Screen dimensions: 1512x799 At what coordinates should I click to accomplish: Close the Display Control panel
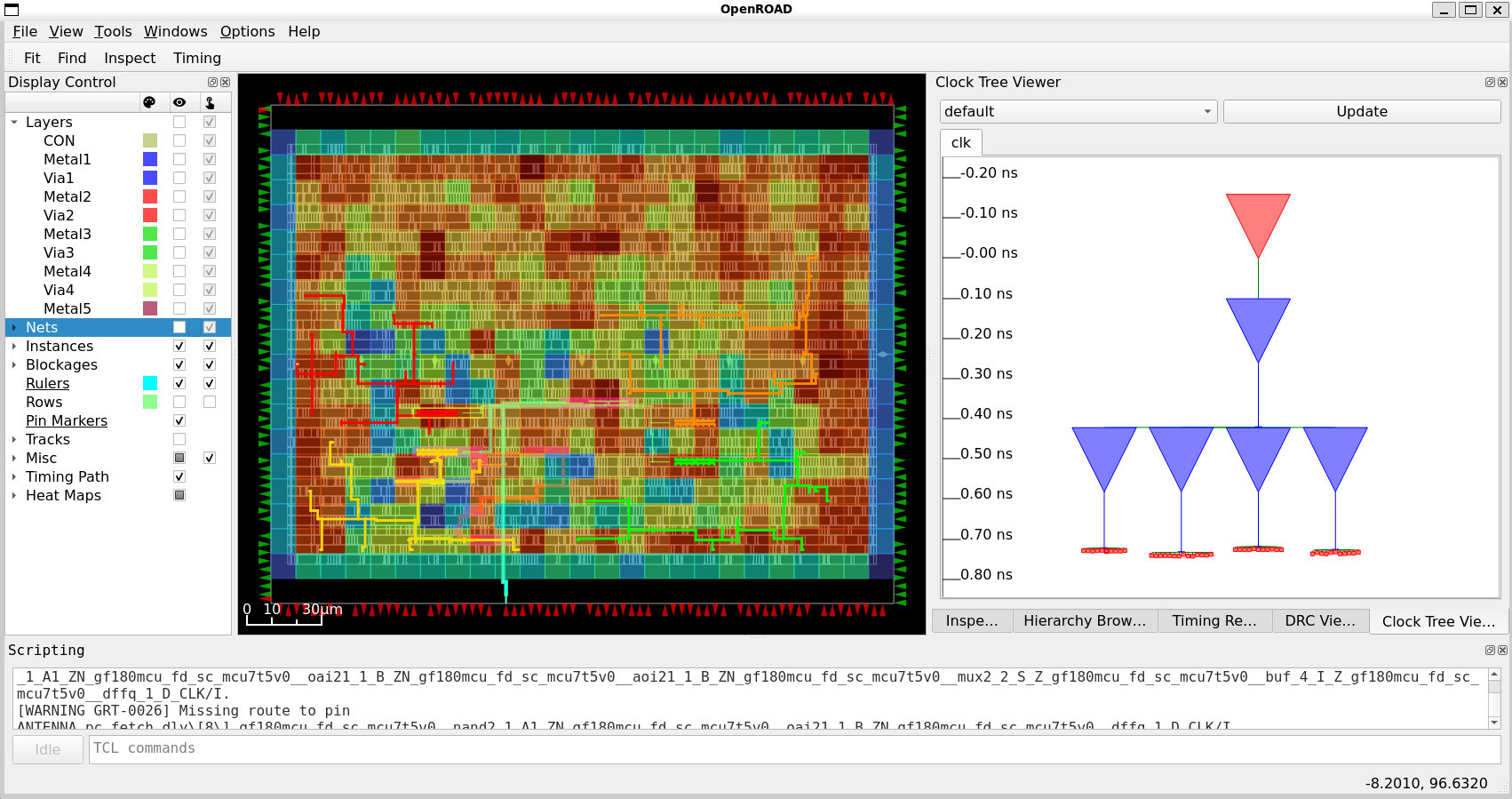click(x=225, y=82)
